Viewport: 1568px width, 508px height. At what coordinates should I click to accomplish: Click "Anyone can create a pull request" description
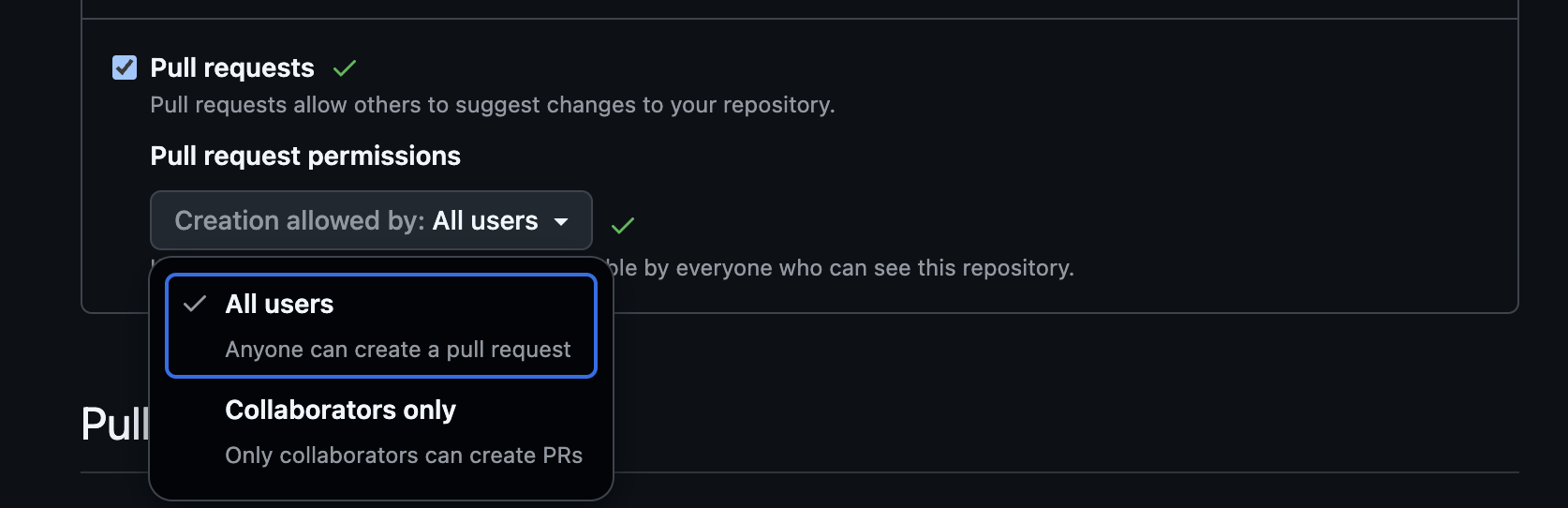coord(398,350)
